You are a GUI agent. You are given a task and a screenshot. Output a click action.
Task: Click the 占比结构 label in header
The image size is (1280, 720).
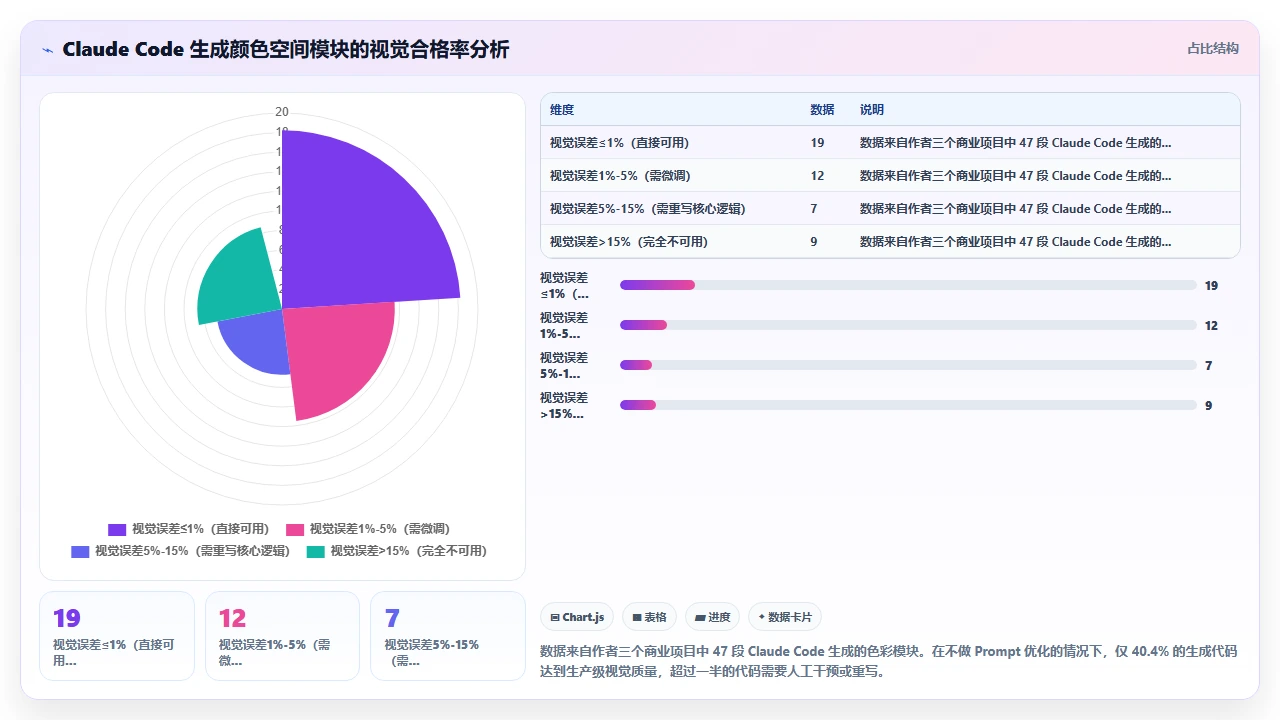click(1212, 48)
